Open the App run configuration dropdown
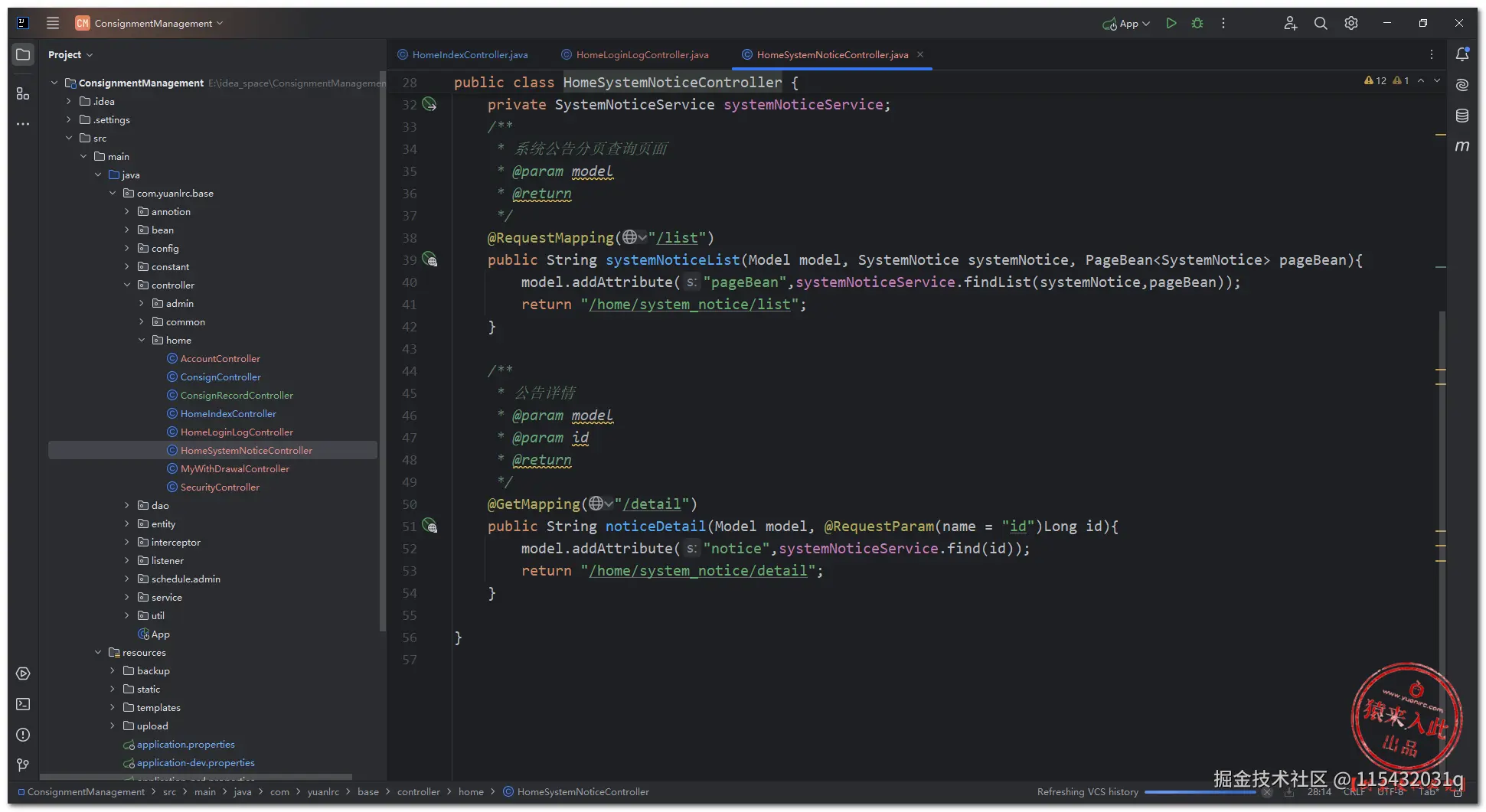 tap(1126, 23)
